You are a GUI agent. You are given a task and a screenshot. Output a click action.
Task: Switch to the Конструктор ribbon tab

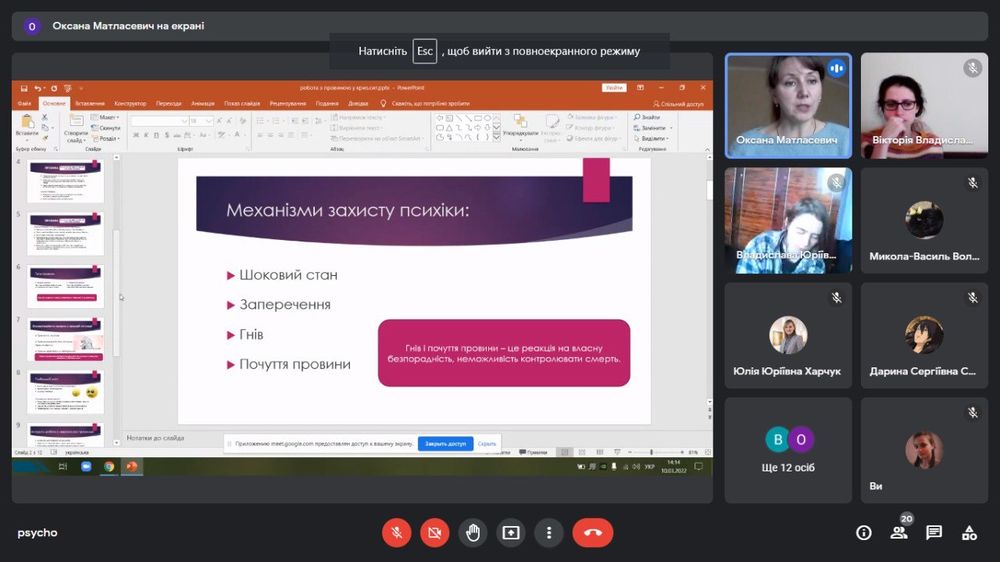(130, 103)
